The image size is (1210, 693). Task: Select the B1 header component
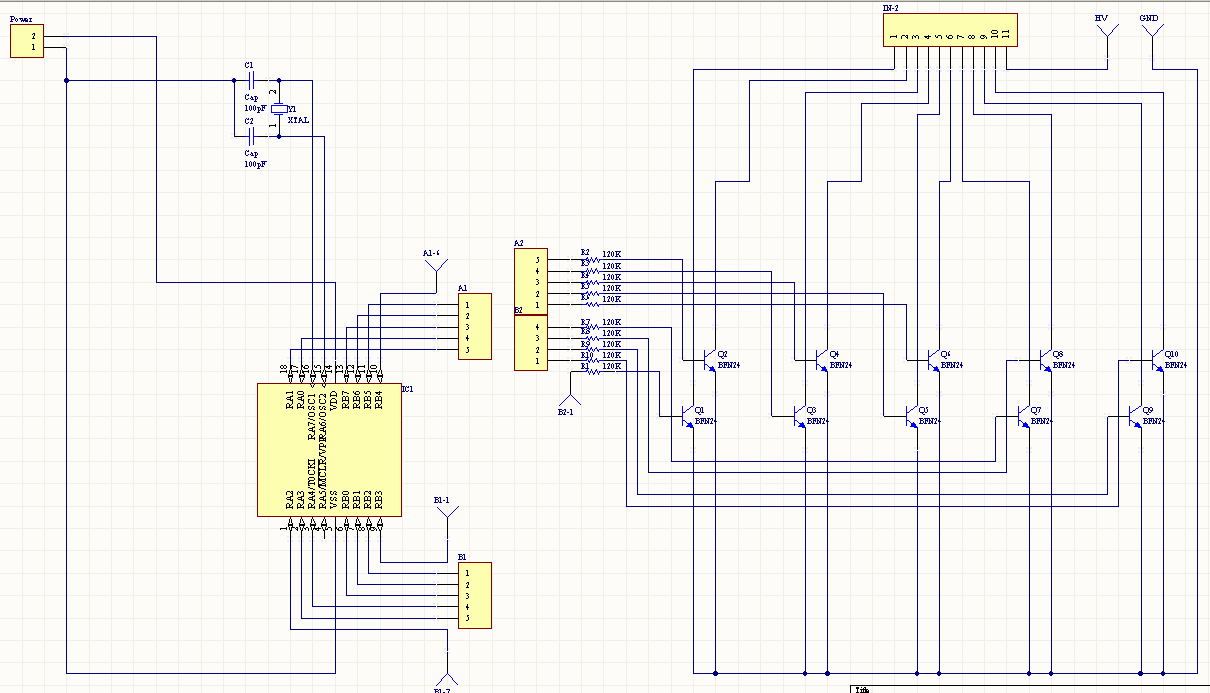click(x=474, y=596)
